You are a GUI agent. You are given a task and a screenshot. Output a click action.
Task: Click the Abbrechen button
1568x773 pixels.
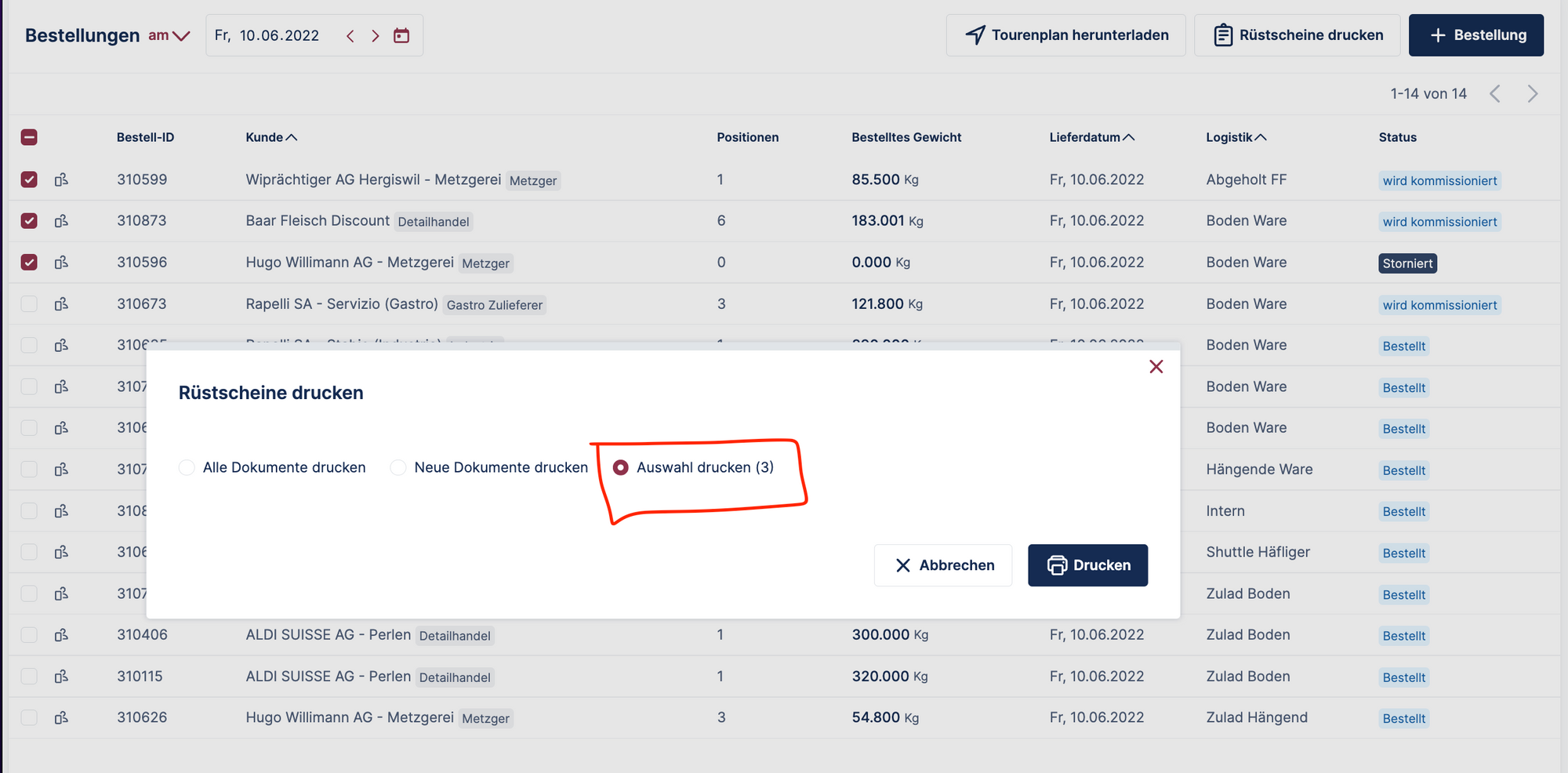(943, 565)
